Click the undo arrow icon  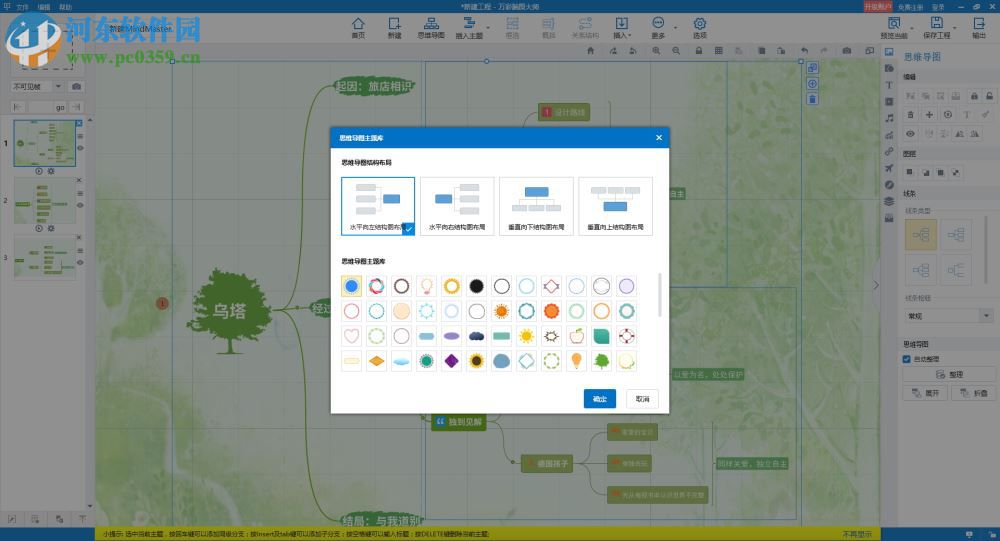click(804, 50)
